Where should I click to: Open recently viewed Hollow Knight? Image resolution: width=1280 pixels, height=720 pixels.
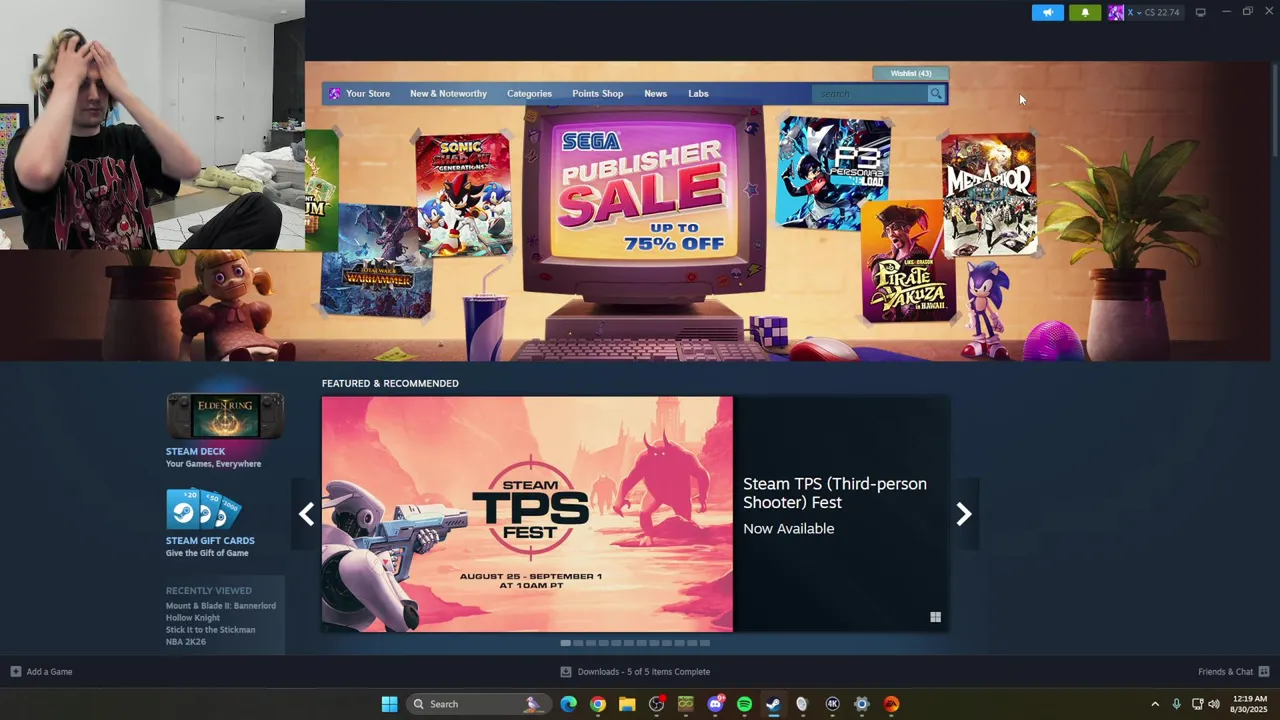pyautogui.click(x=193, y=618)
